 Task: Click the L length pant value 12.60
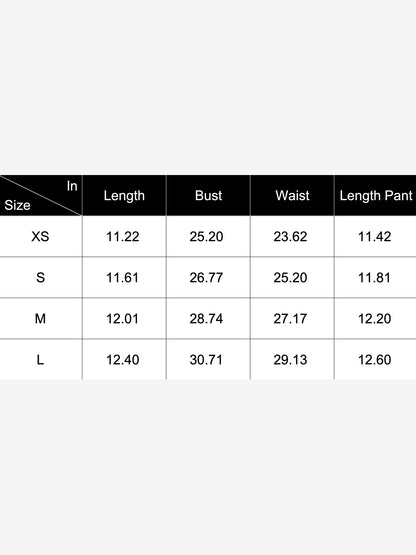[375, 360]
